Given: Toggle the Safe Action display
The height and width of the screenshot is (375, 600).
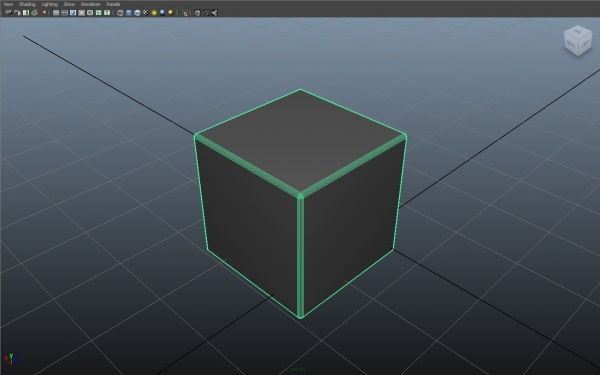Looking at the screenshot, I should click(x=98, y=13).
